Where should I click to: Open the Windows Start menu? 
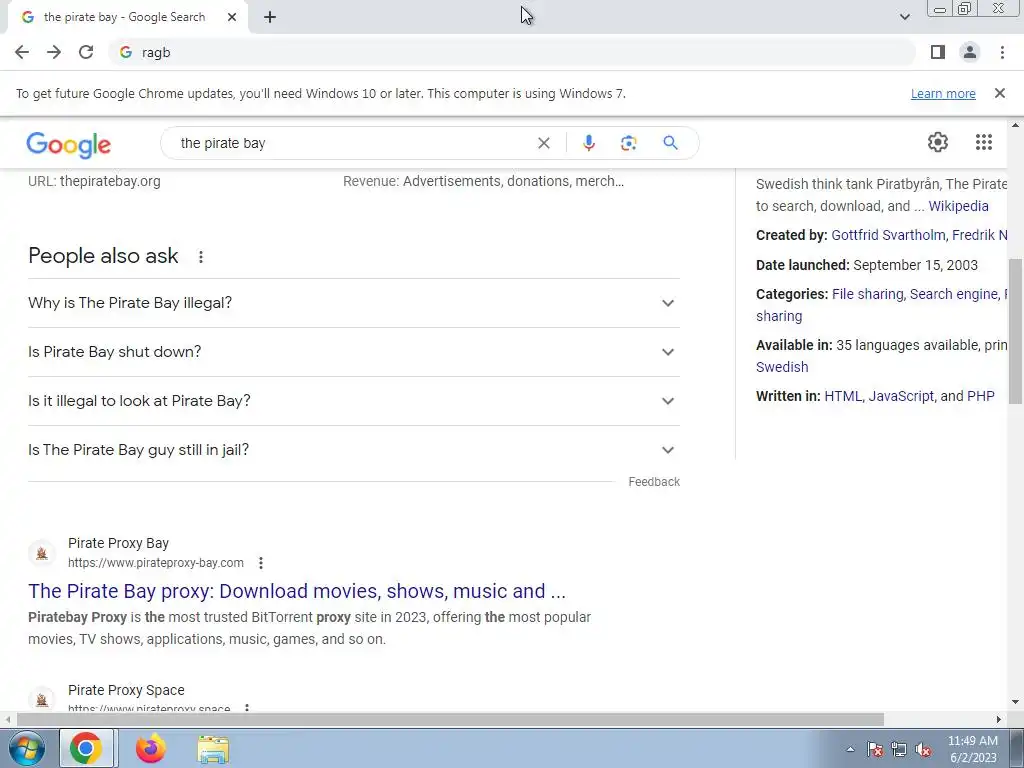[x=26, y=748]
